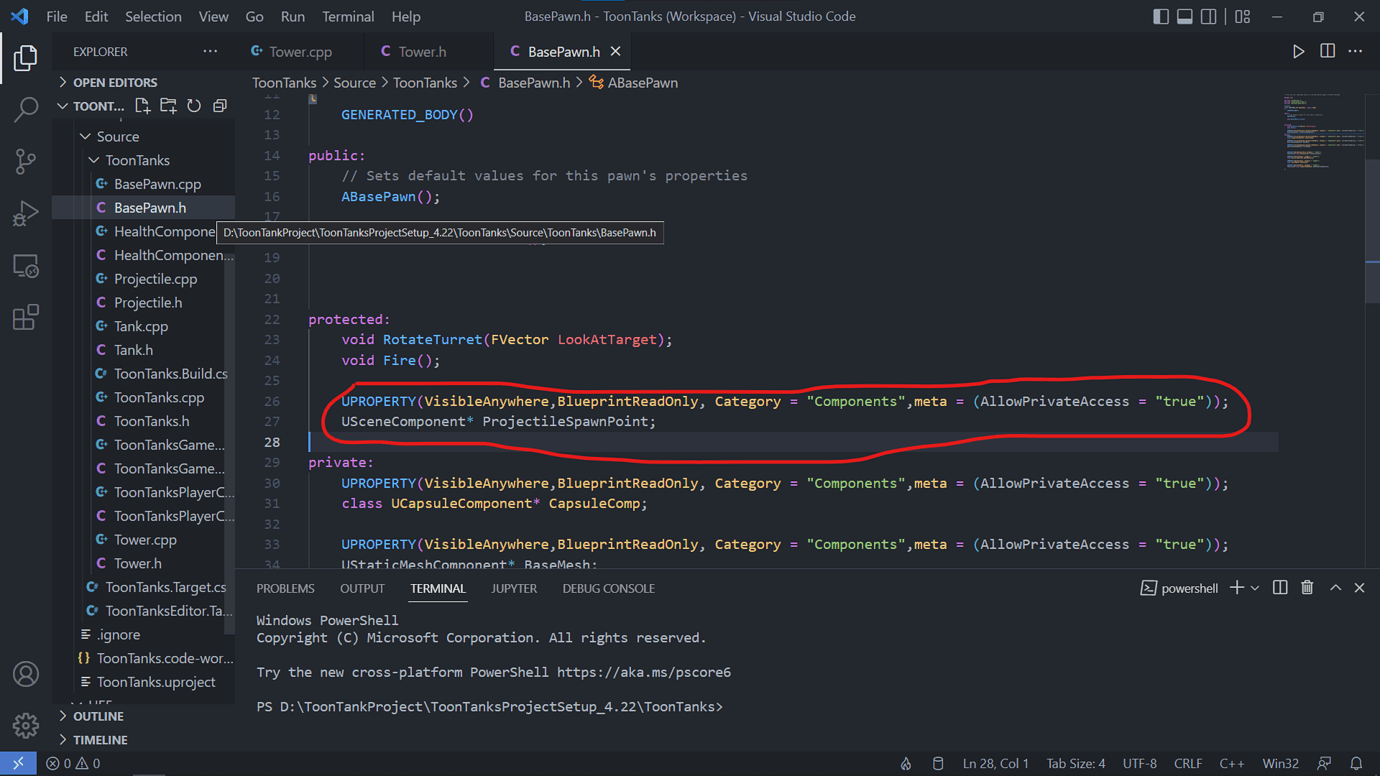Collapse the TOONT... workspace root section
The height and width of the screenshot is (776, 1380).
coord(90,106)
